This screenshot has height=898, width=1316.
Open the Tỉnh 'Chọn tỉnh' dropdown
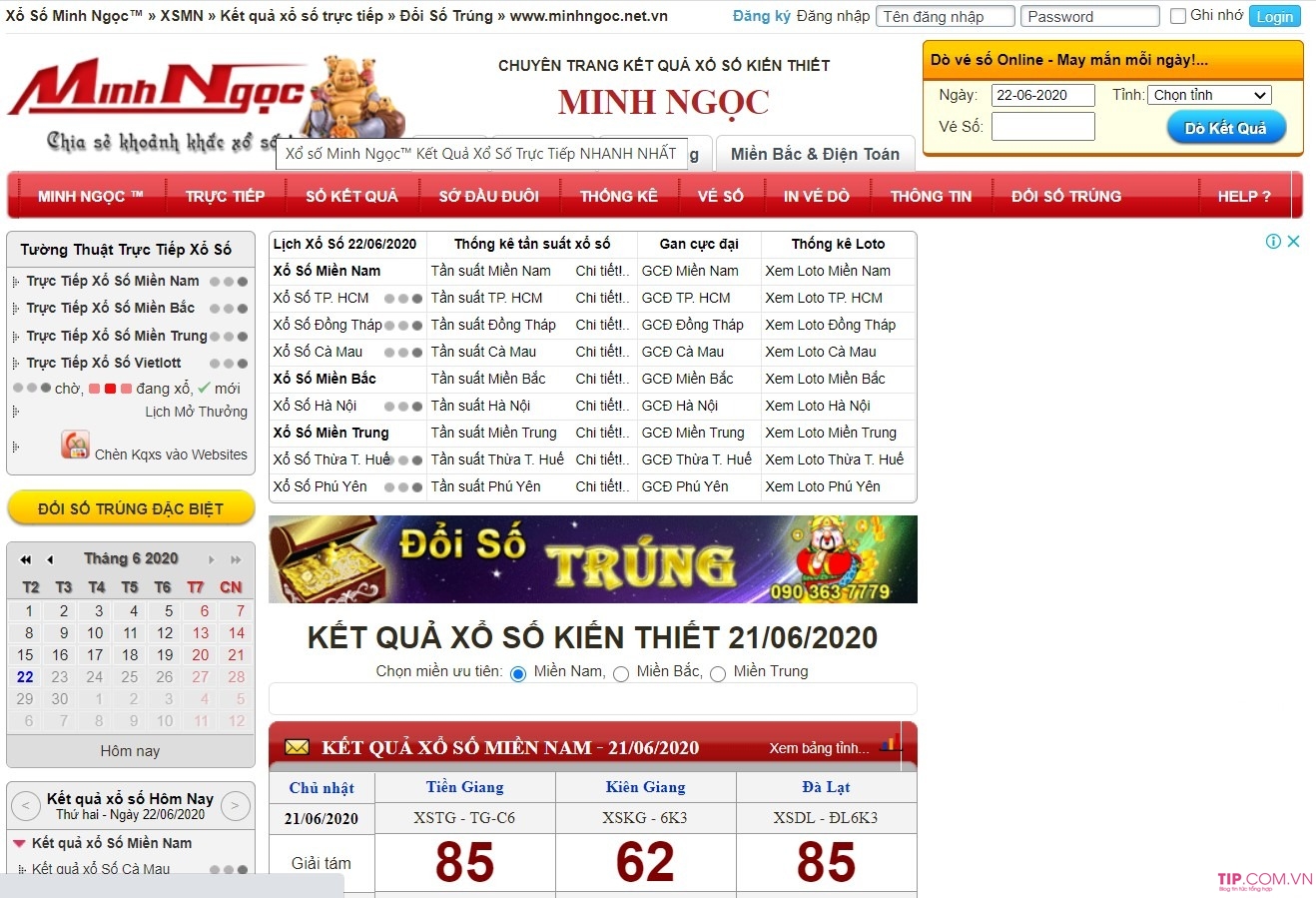click(x=1209, y=95)
